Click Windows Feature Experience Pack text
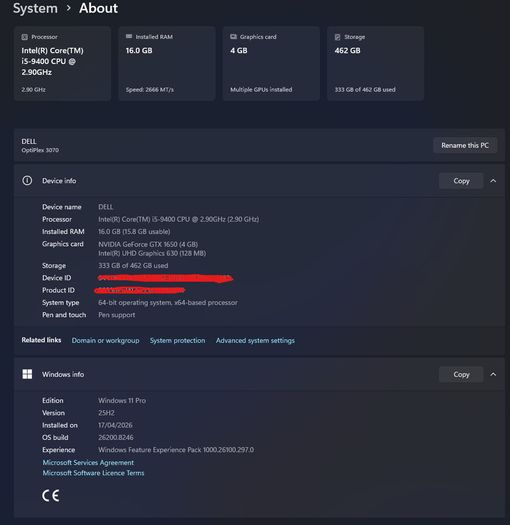Viewport: 510px width, 525px height. pos(176,450)
